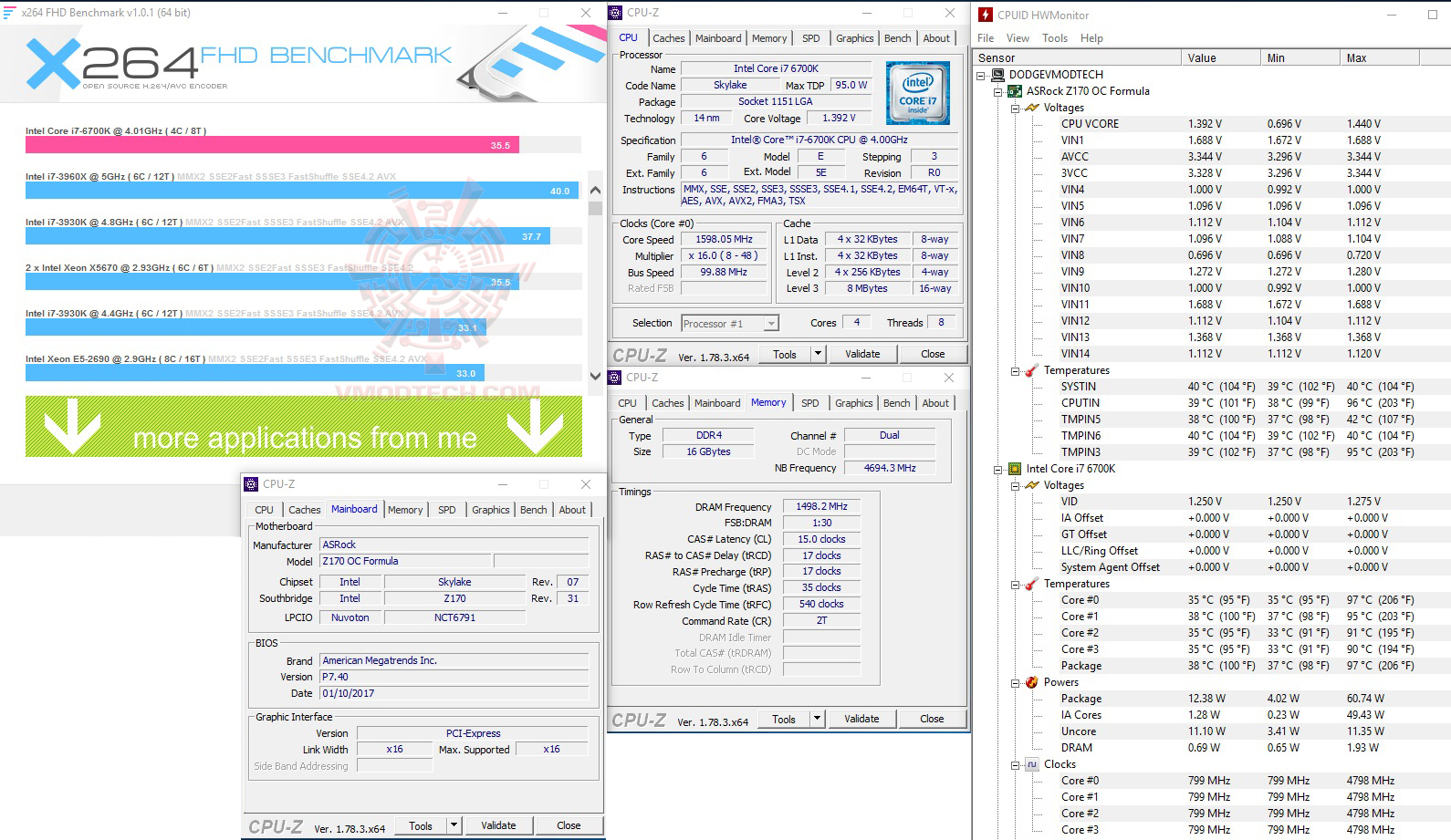Click the Tools button in CPU-Z Mainboard window
Viewport: 1451px width, 840px height.
coord(421,825)
